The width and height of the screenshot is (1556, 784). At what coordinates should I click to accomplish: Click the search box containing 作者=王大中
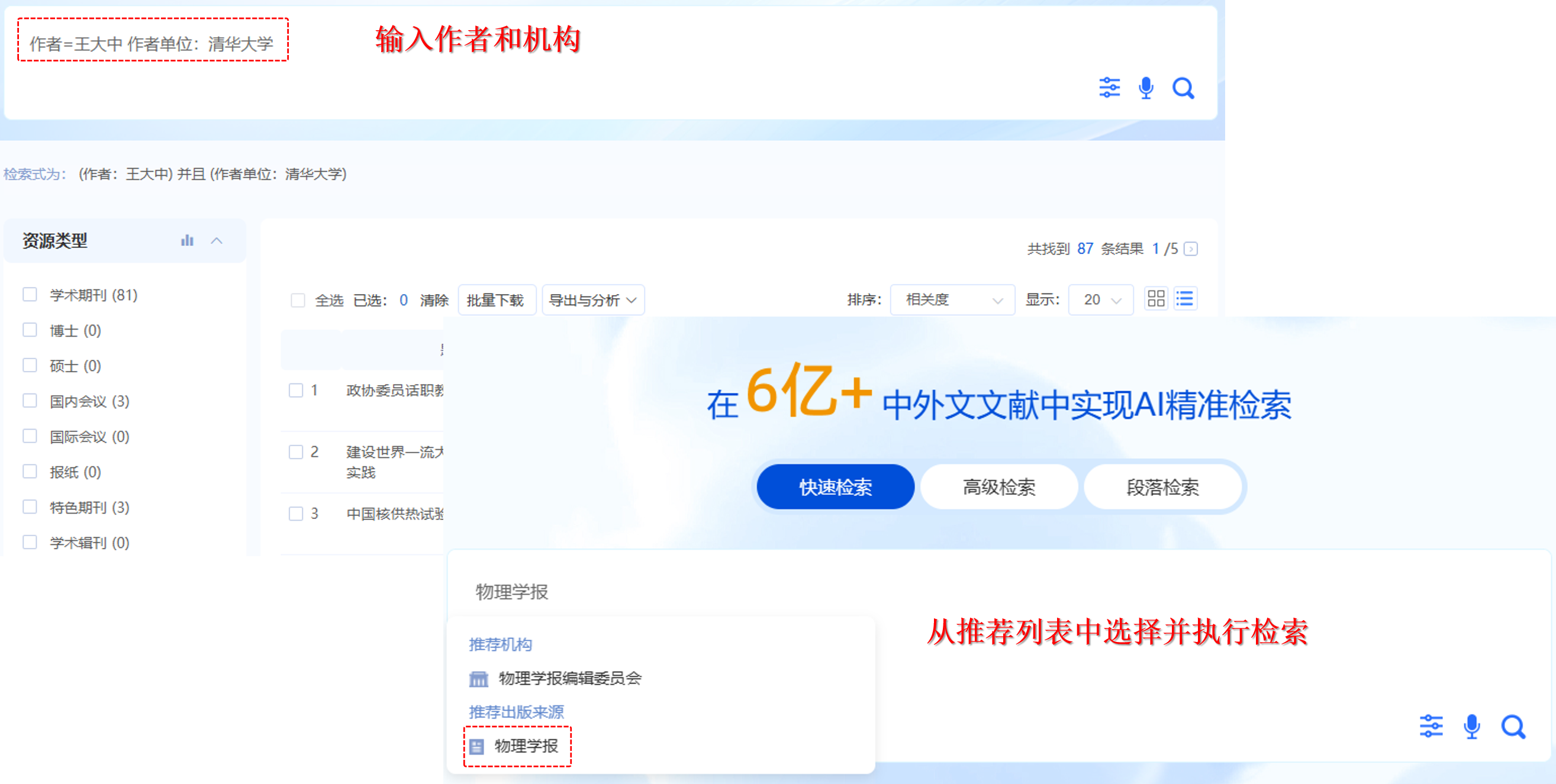[x=152, y=43]
